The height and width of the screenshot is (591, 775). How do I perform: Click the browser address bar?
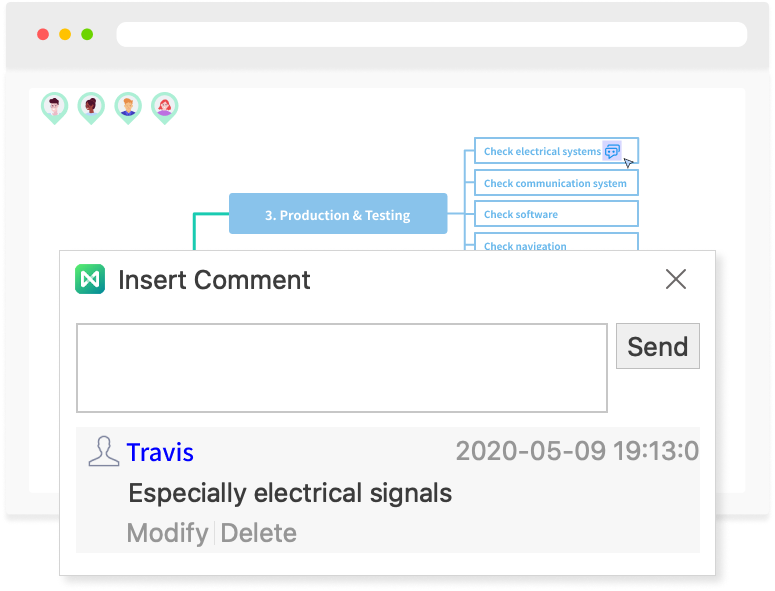click(x=431, y=34)
